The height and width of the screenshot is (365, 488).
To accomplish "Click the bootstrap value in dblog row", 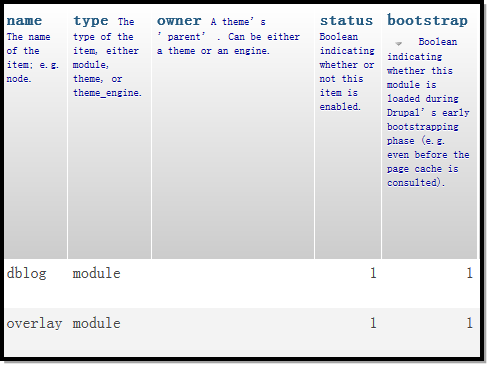I will click(469, 273).
